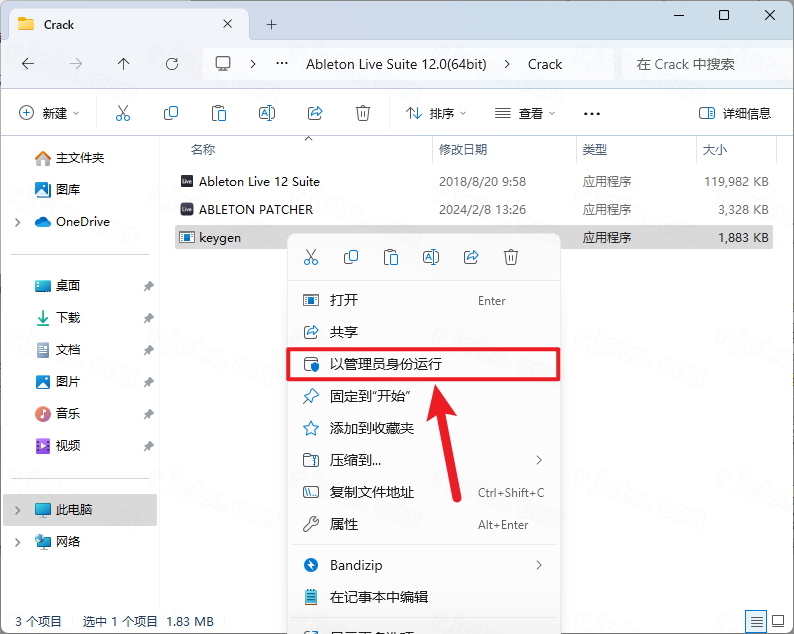Screen dimensions: 794x634
Task: Open 下载 folder in the sidebar
Action: click(68, 318)
